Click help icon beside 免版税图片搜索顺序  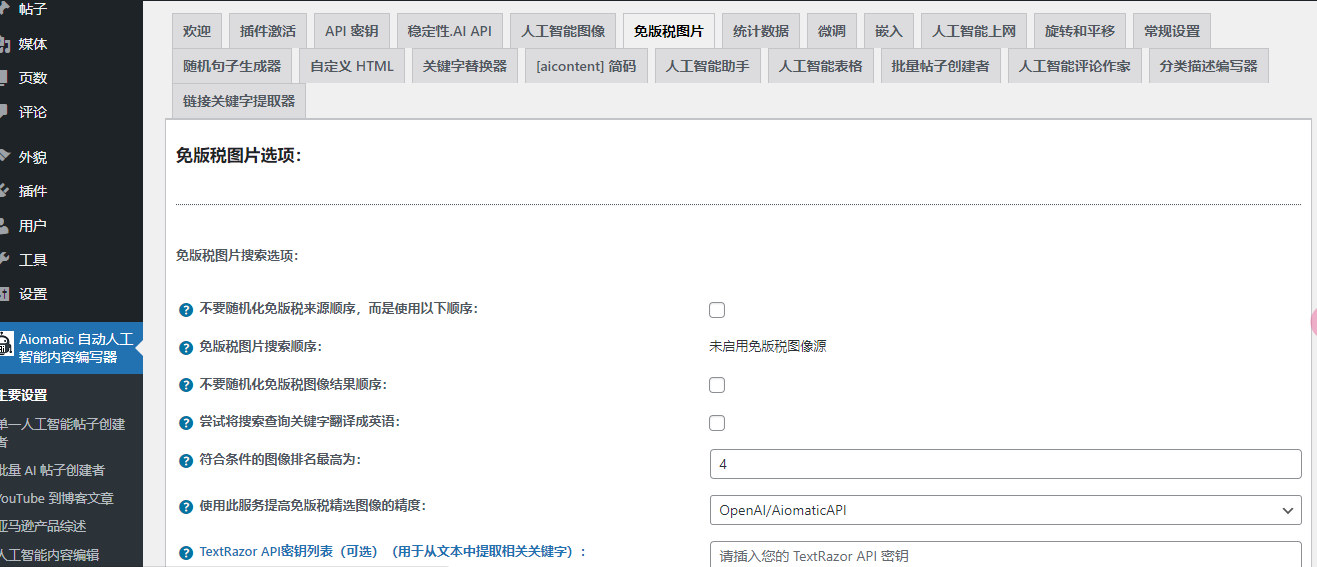coord(185,348)
